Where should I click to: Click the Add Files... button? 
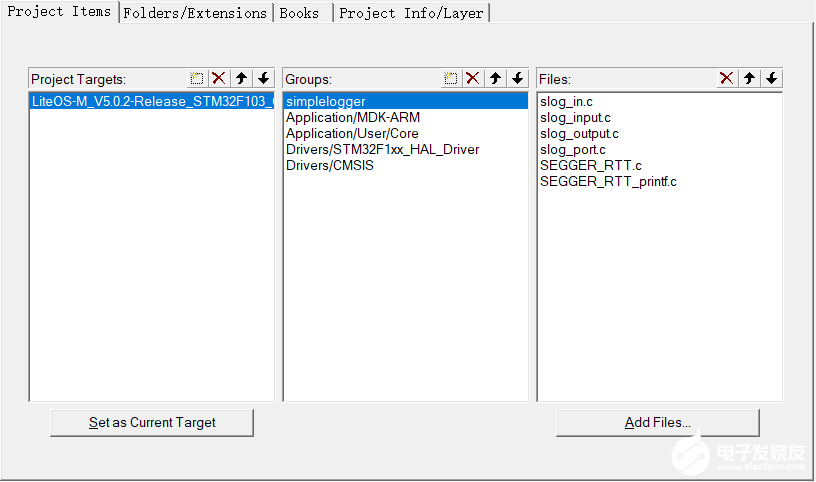[658, 423]
